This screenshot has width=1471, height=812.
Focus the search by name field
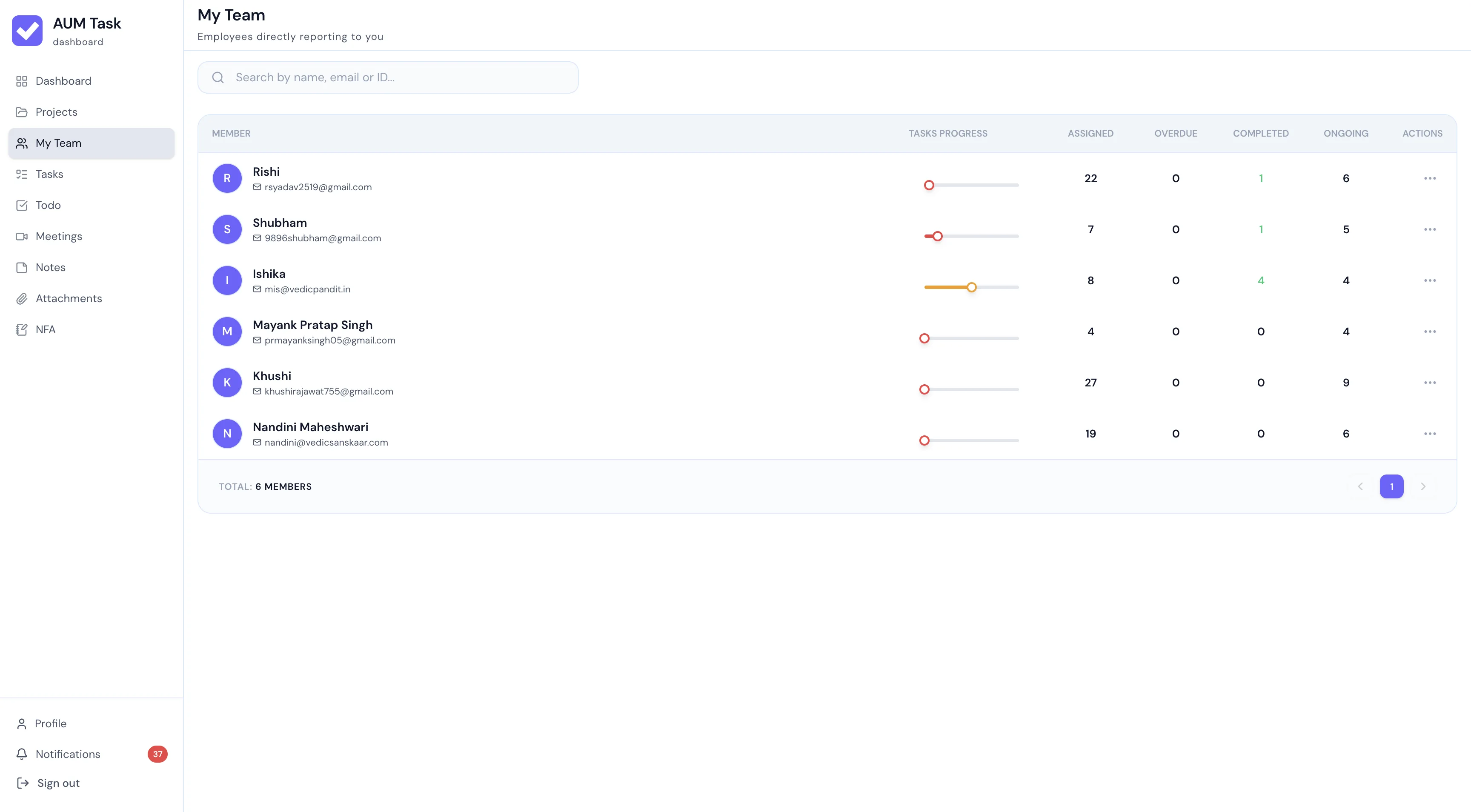(x=388, y=77)
